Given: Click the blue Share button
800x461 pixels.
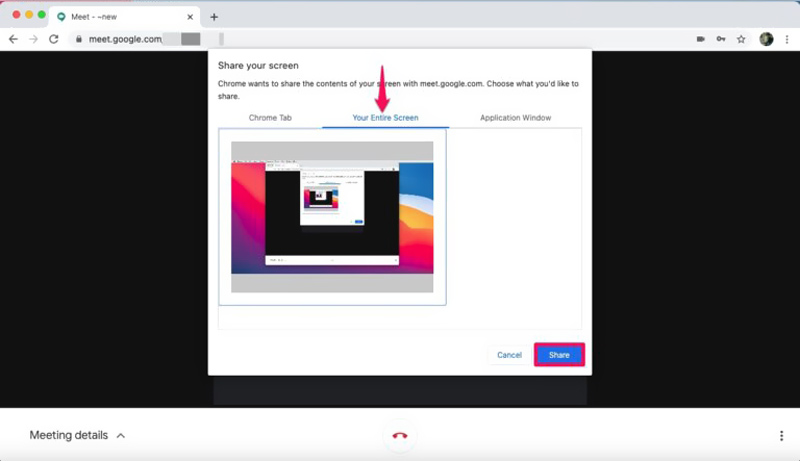Looking at the screenshot, I should (559, 355).
